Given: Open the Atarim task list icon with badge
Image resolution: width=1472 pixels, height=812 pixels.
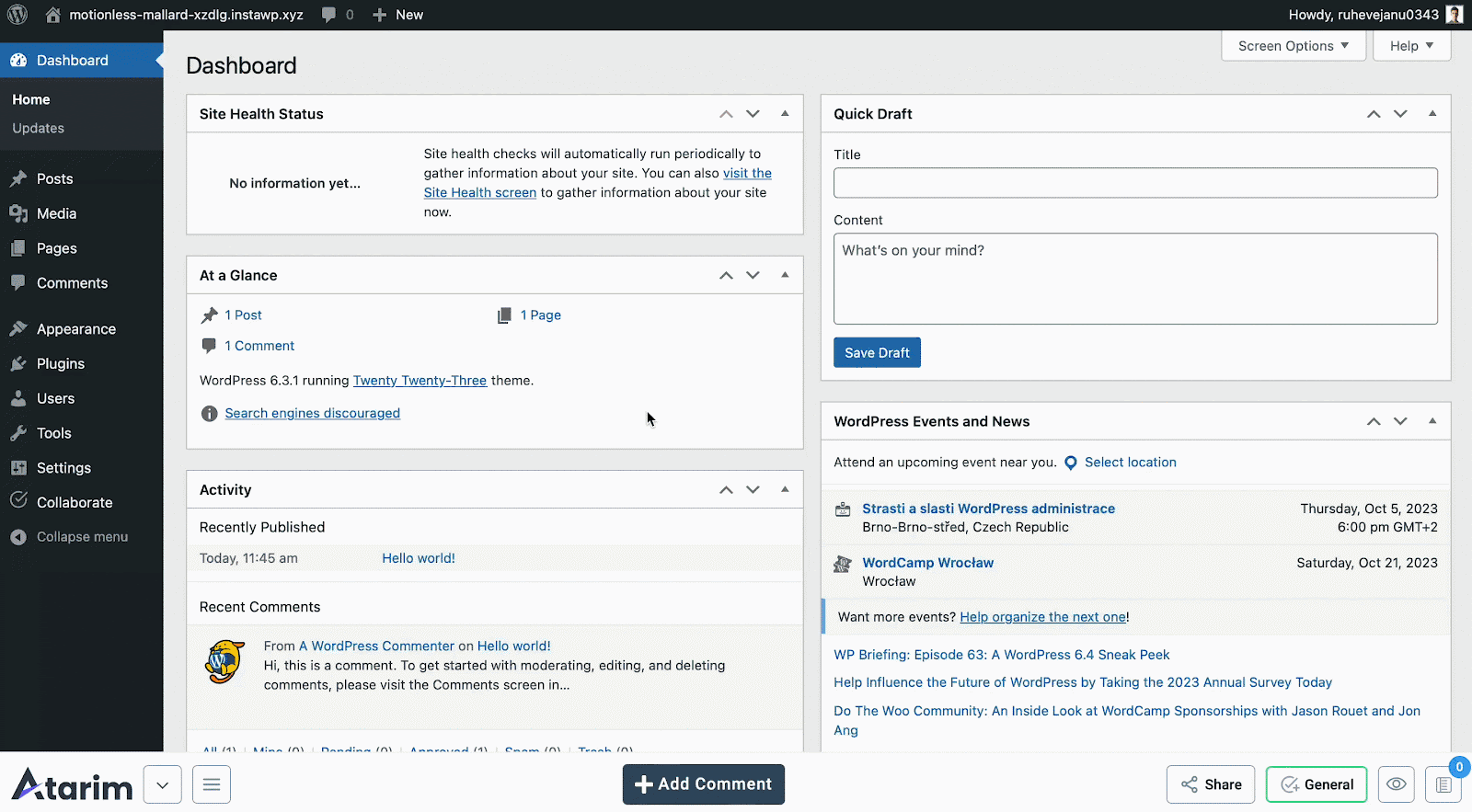Looking at the screenshot, I should pos(1443,784).
